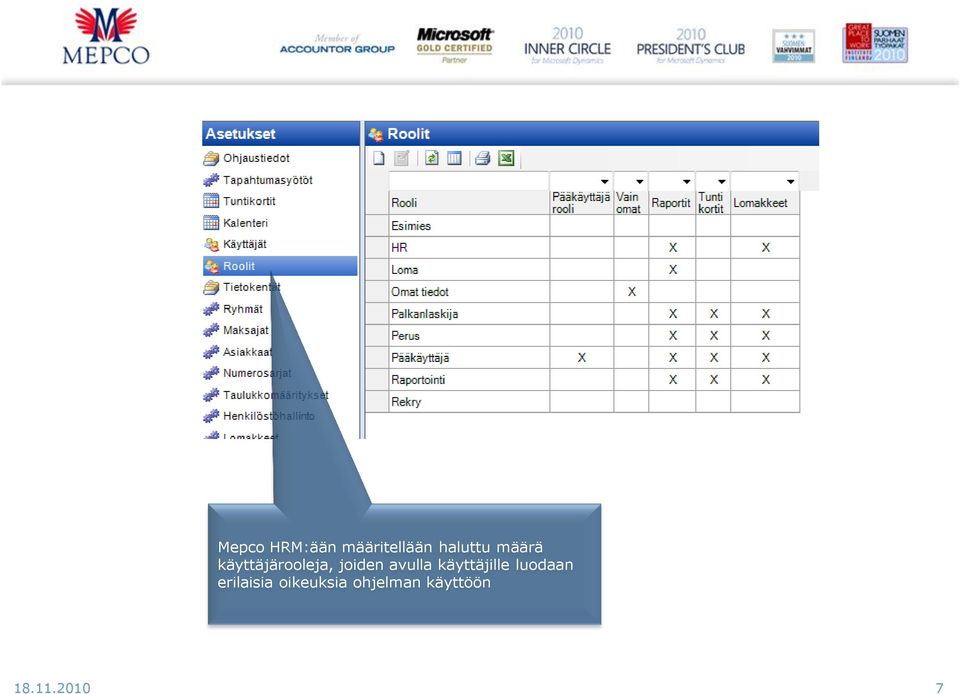
Task: Click the "Loma" role name
Action: pyautogui.click(x=405, y=270)
